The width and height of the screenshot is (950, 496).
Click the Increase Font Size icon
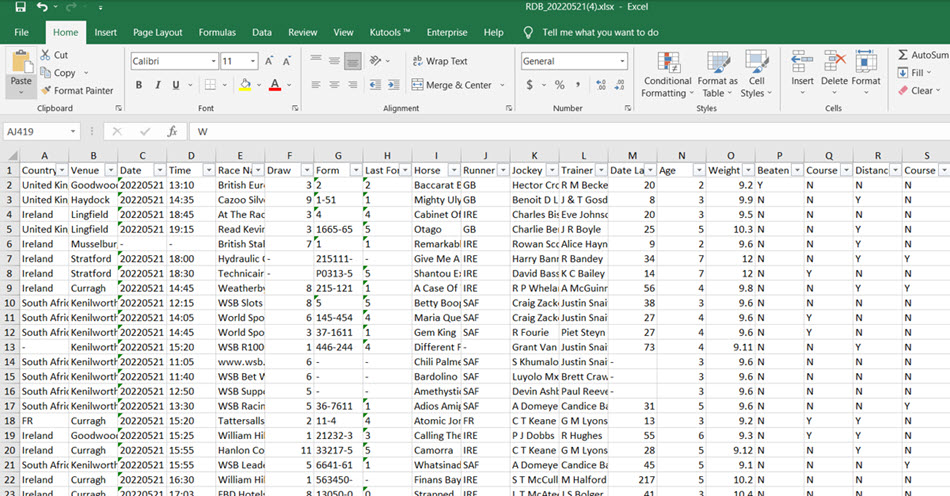point(270,61)
